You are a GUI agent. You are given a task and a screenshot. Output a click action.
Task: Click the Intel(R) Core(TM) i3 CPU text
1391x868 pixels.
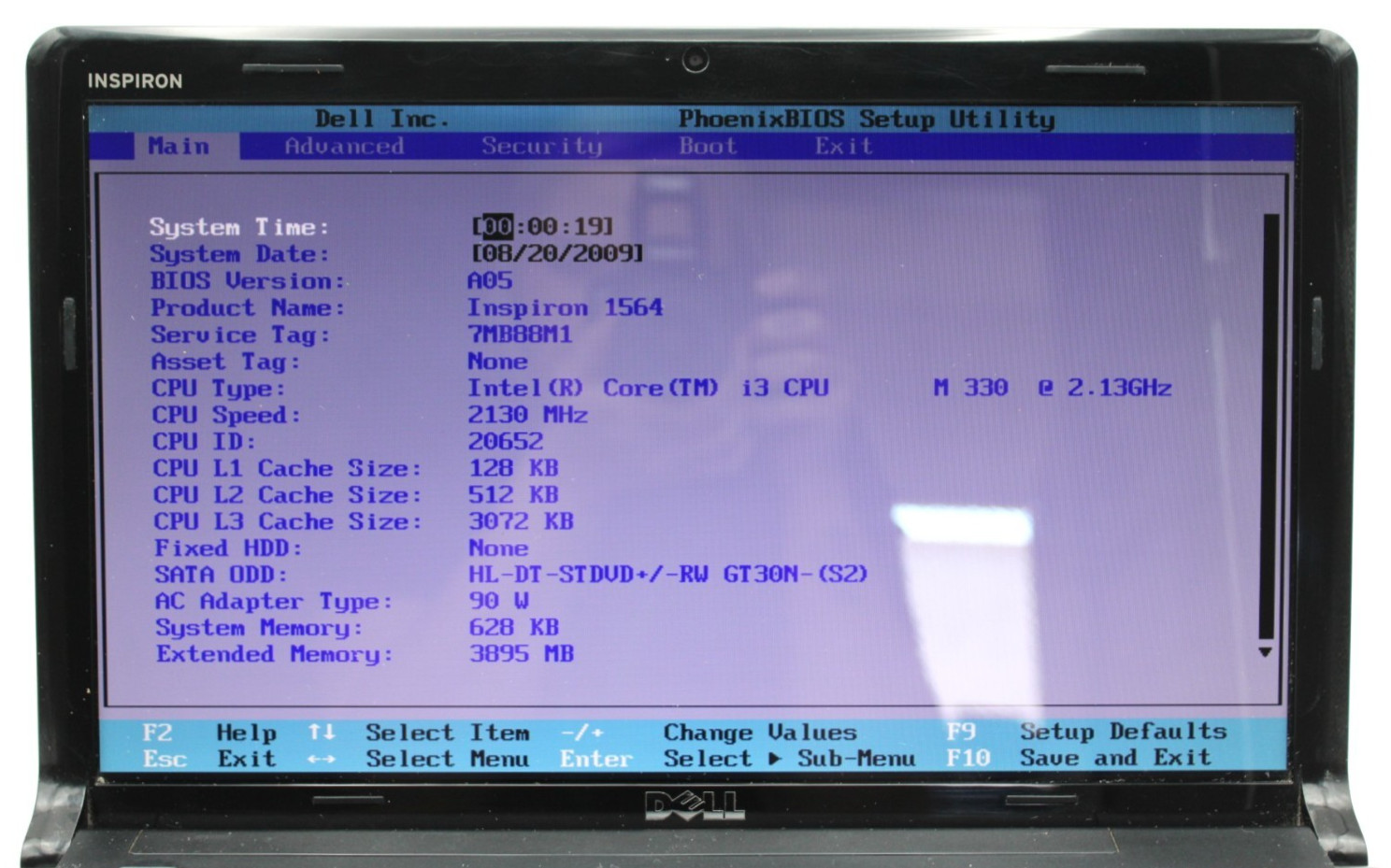click(648, 388)
